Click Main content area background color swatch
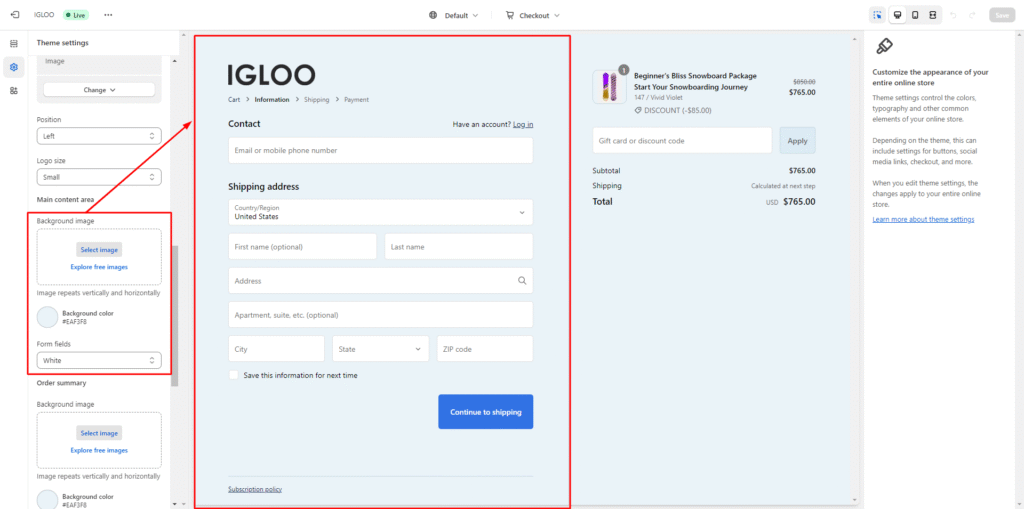Screen dimensions: 1024x509 pos(47,317)
